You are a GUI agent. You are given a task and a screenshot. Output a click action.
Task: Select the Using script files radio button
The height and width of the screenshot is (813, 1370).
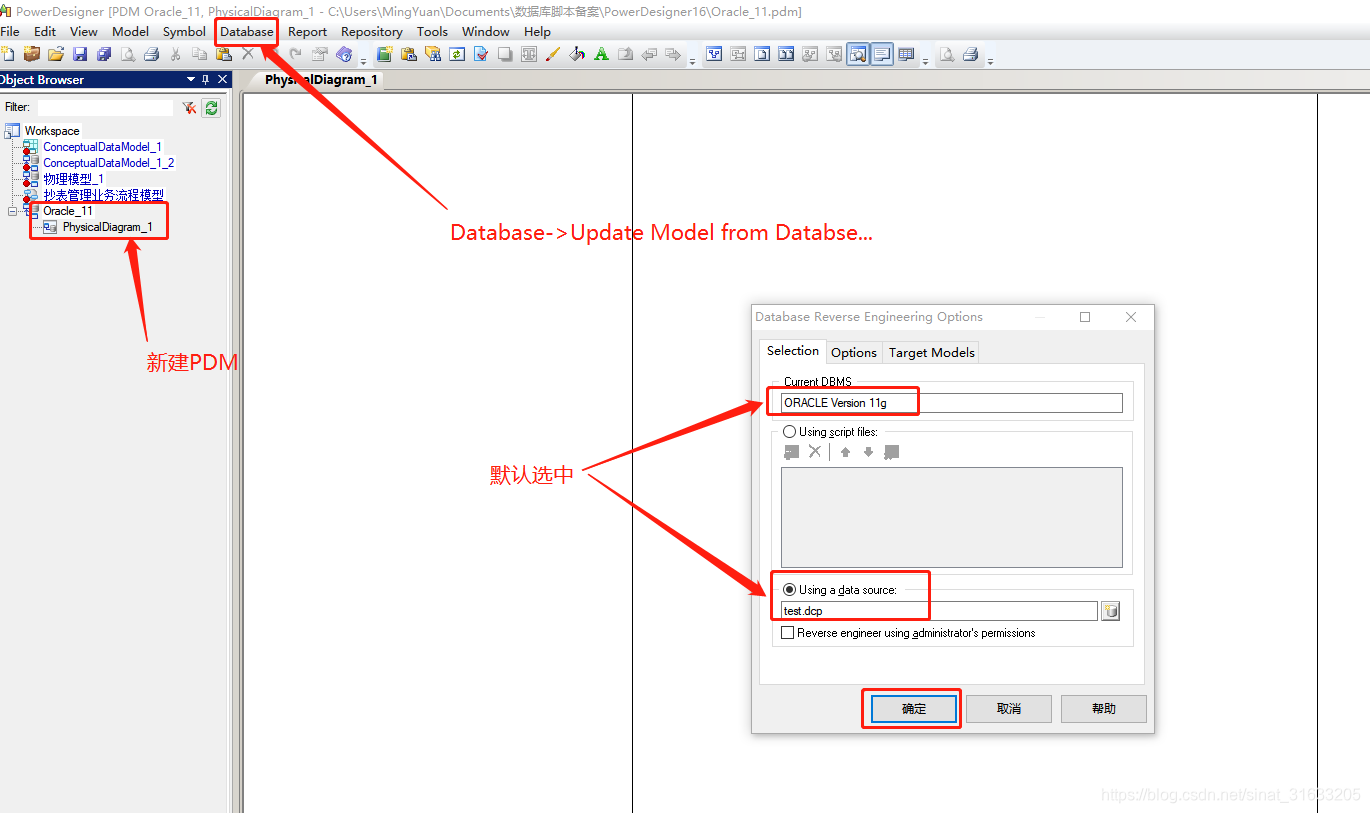tap(790, 432)
